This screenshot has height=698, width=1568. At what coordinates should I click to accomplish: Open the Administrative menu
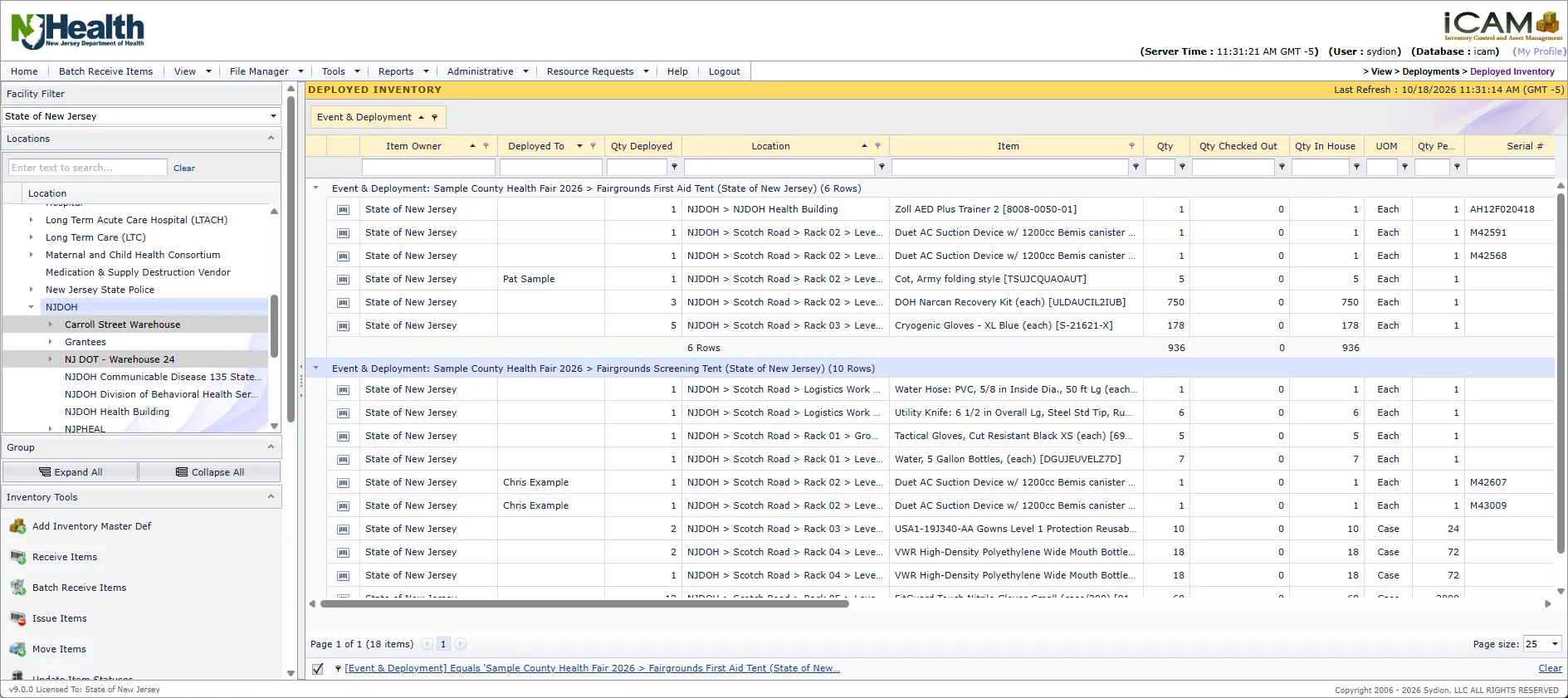point(487,71)
